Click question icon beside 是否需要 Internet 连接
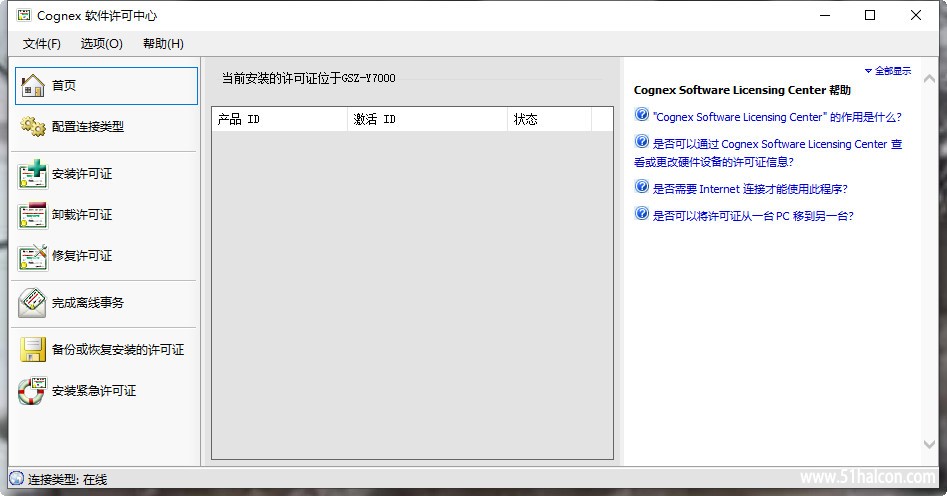Image resolution: width=947 pixels, height=496 pixels. click(x=641, y=186)
